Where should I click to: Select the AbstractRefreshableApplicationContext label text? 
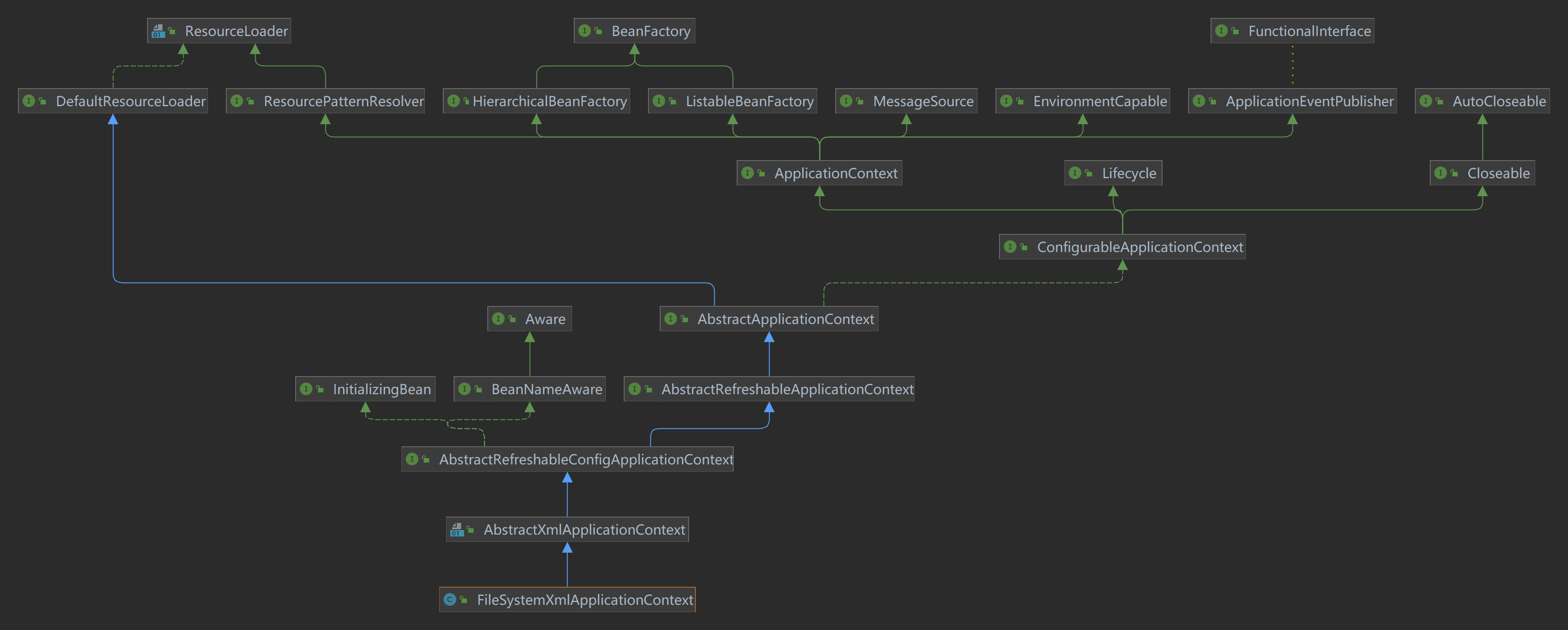(788, 389)
